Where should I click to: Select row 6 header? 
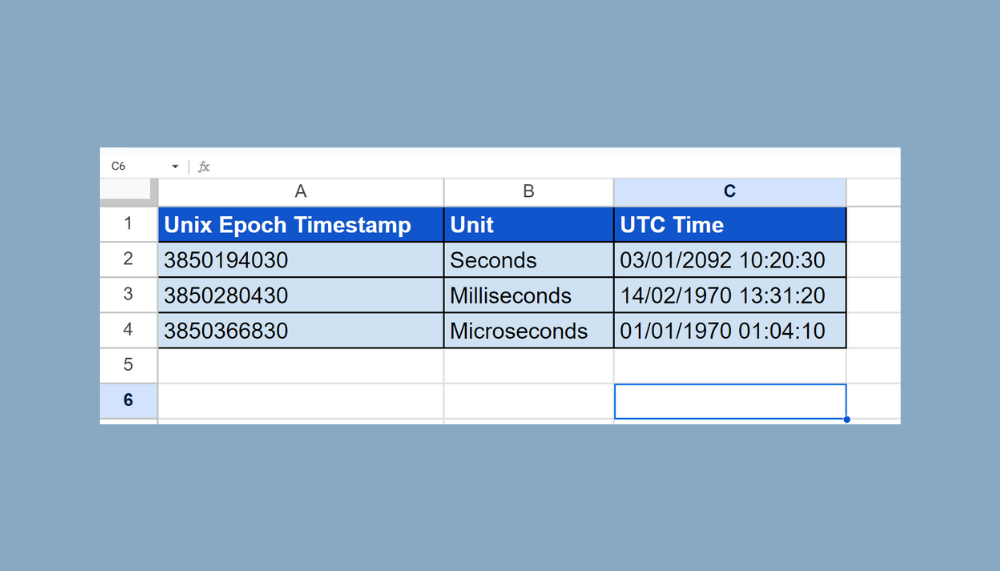128,400
